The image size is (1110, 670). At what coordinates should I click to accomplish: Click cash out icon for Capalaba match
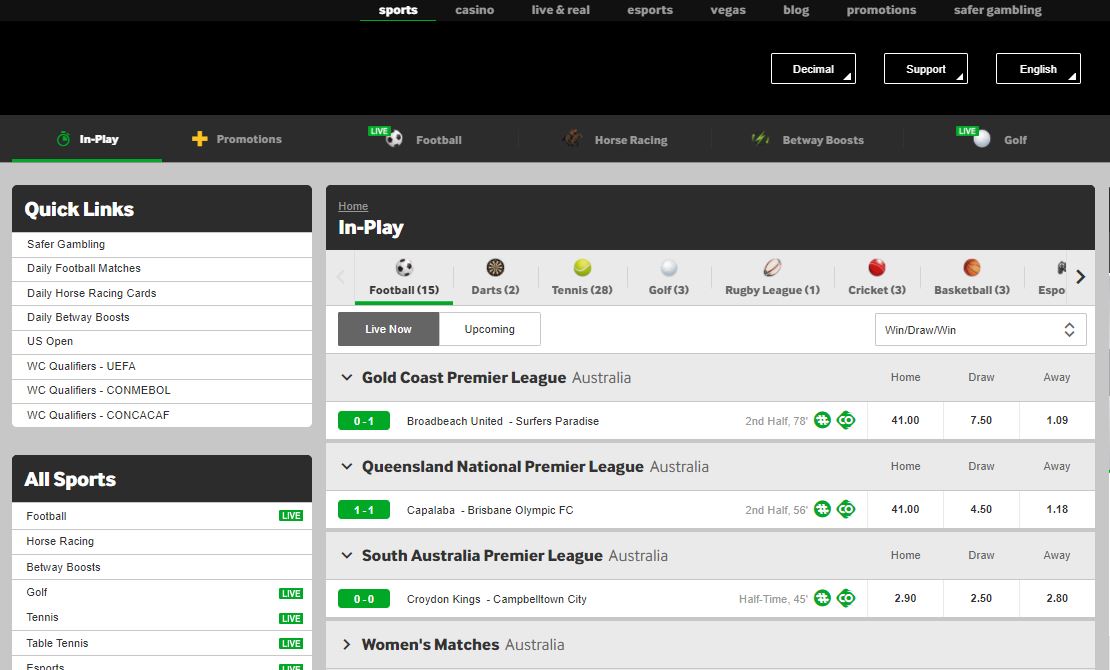tap(846, 509)
